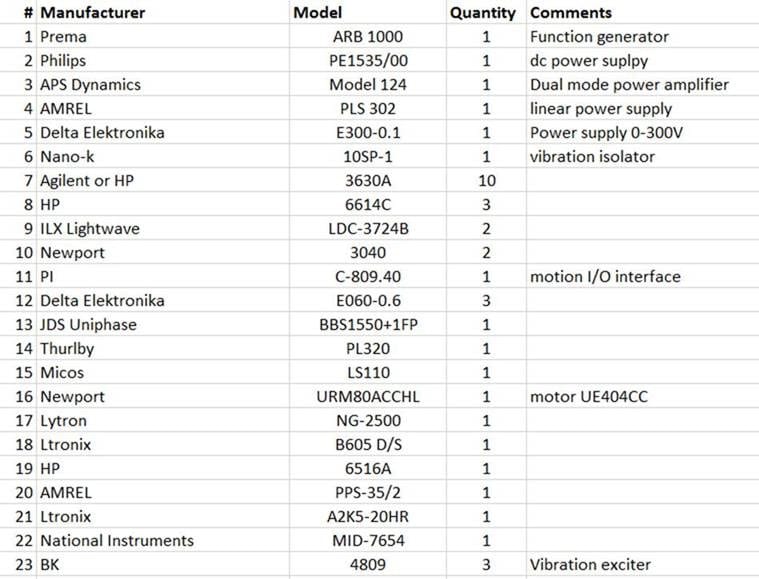
Task: Select the National Instruments cell
Action: 163,540
